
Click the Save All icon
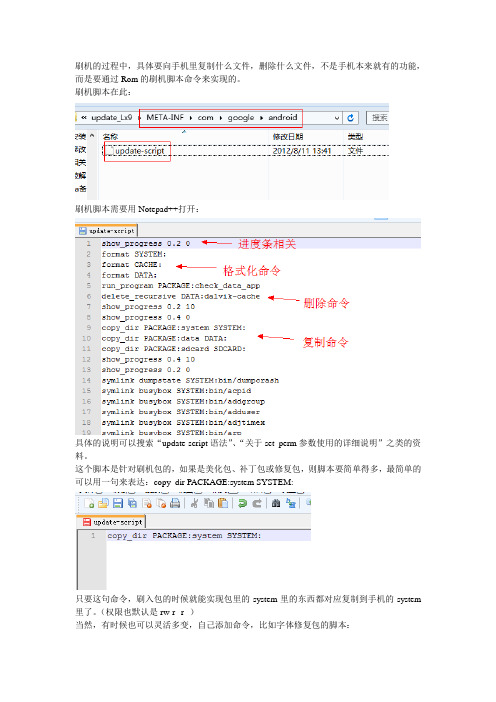pos(132,503)
